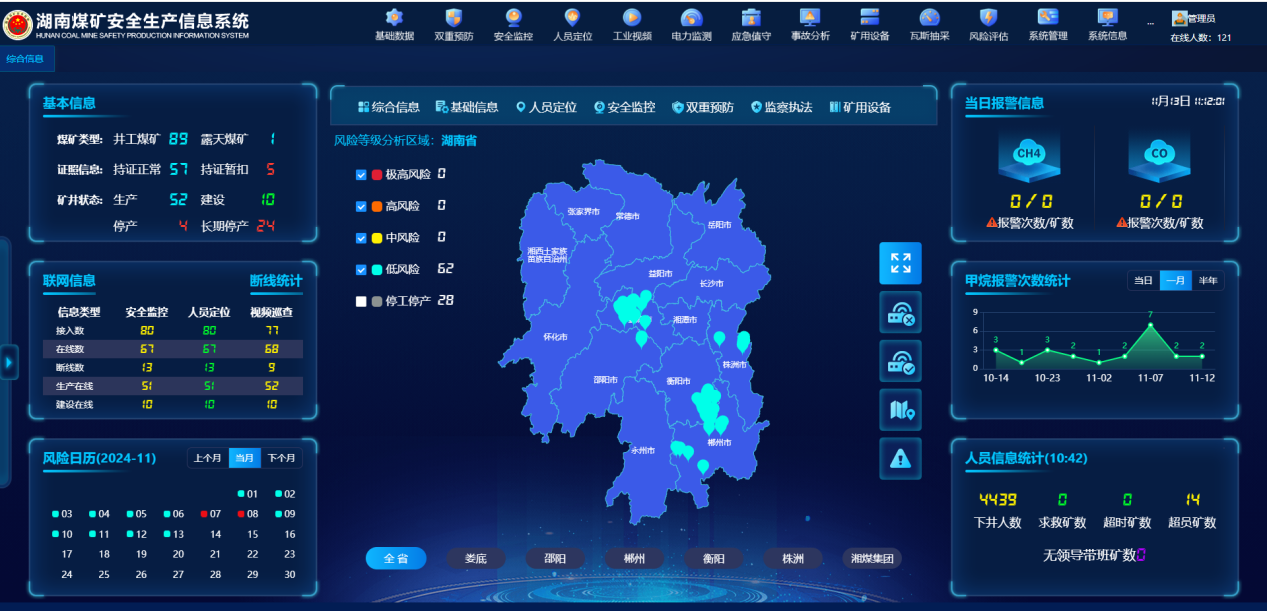
Task: Select the 半年 methane chart range tab
Action: coord(1208,281)
